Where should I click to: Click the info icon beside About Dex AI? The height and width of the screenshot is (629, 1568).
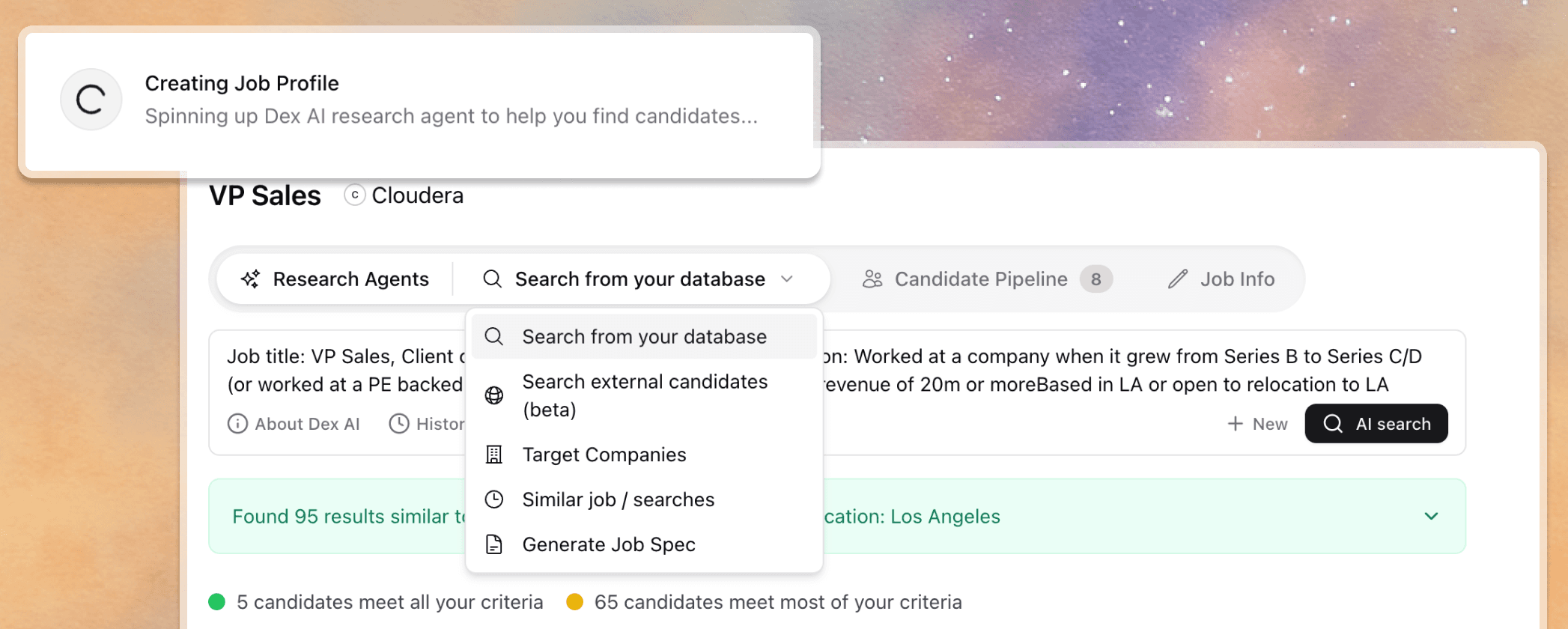pos(237,424)
